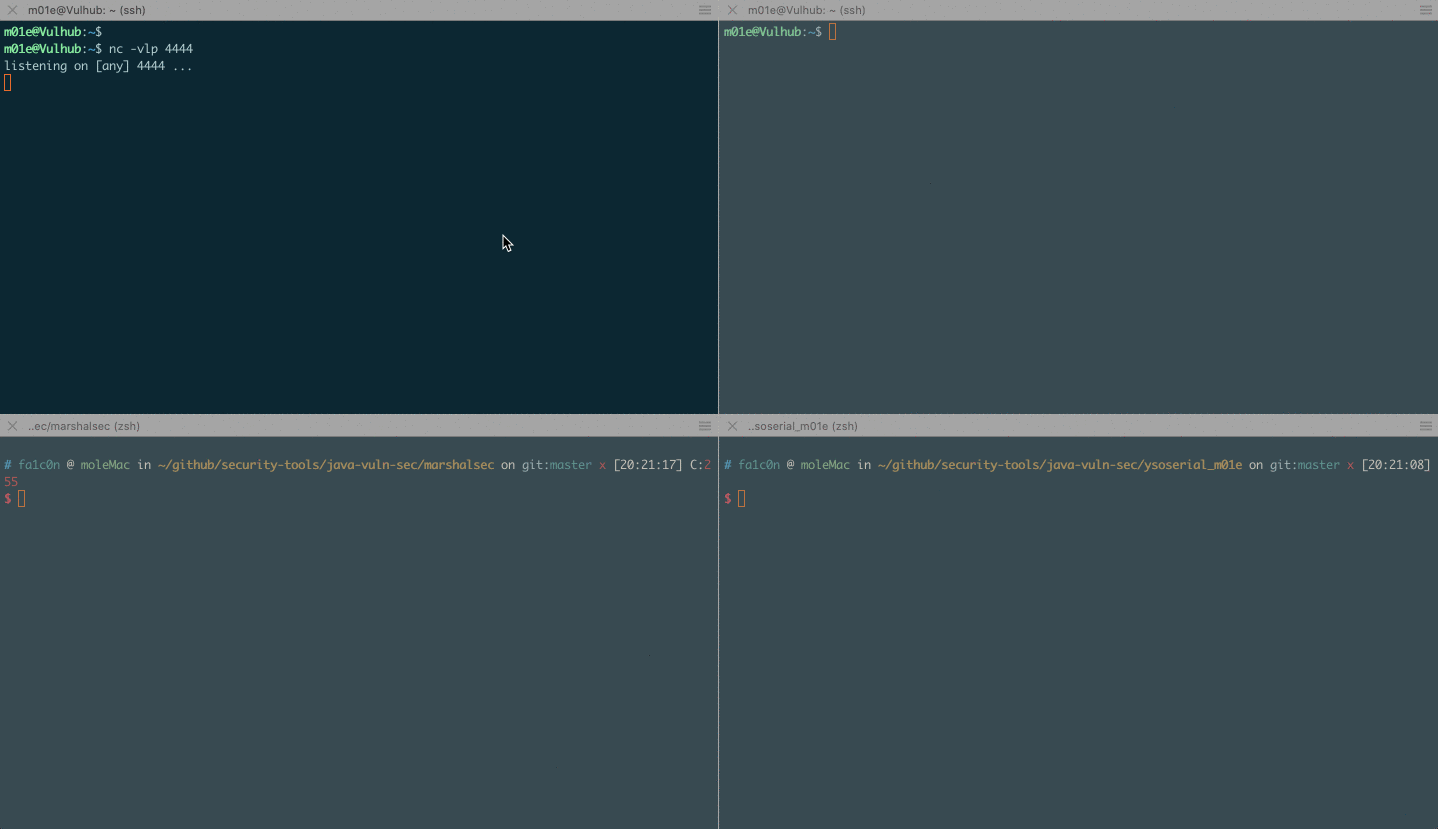This screenshot has height=829, width=1438.
Task: Click 'moleMac' hostname in ysoserial_m01e prompt
Action: tap(826, 465)
